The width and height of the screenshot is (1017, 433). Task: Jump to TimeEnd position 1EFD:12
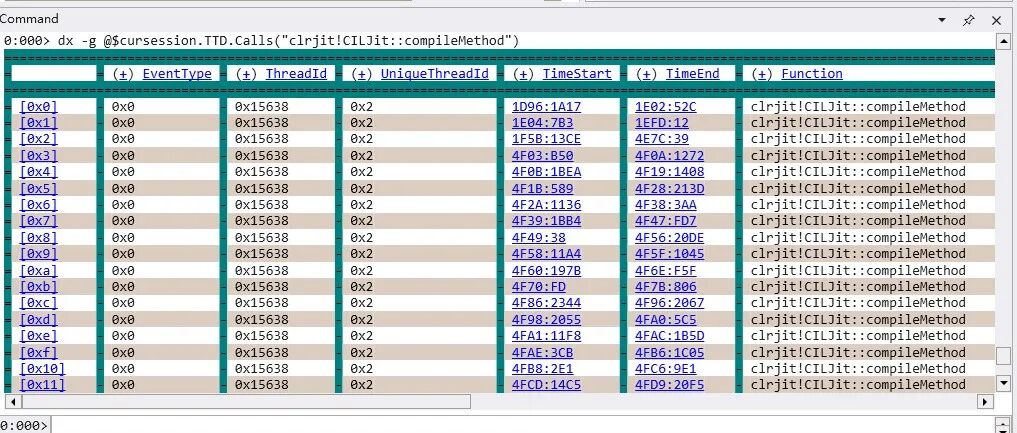662,123
